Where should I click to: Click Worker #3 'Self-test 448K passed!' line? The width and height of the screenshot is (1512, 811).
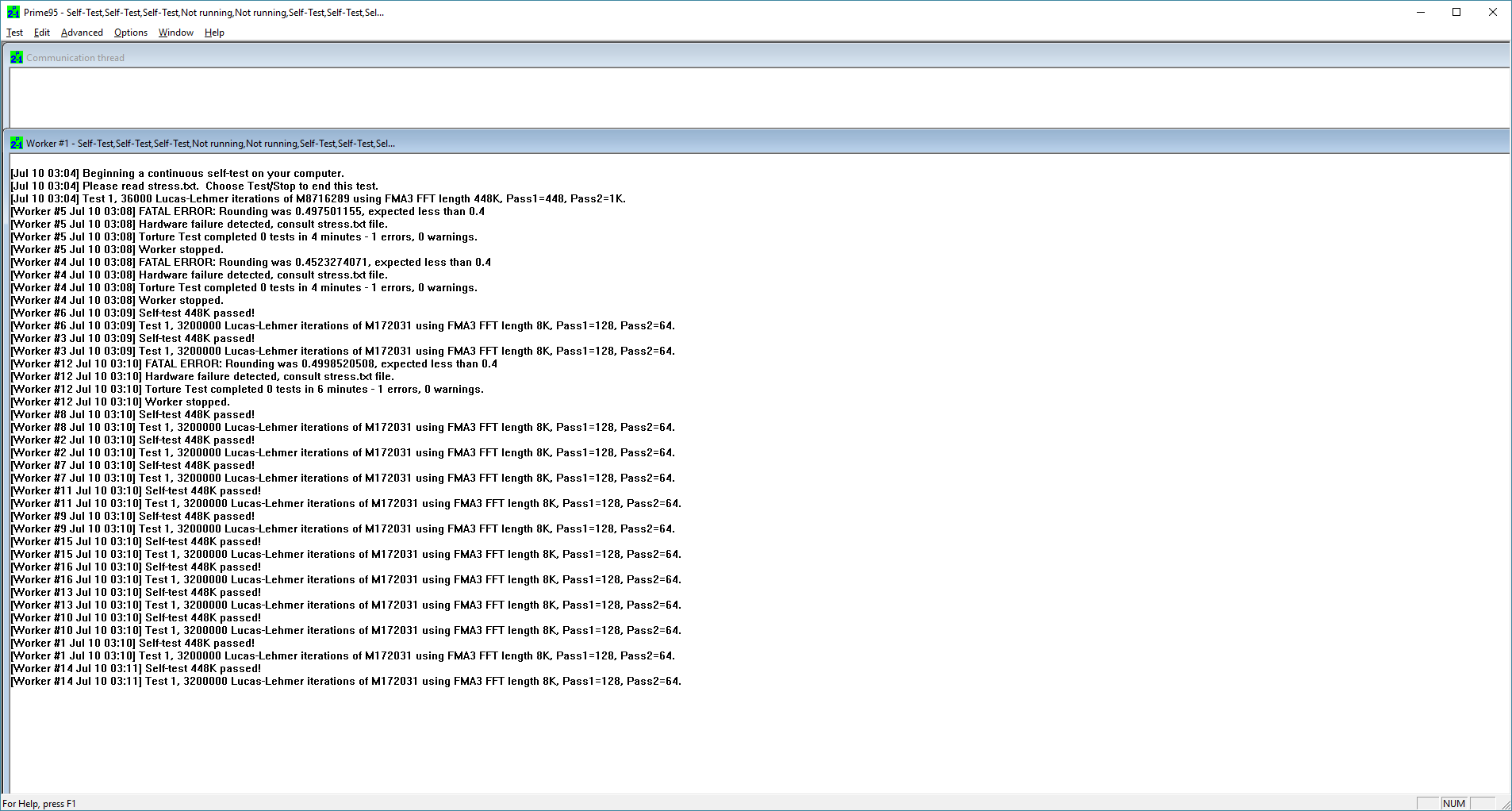click(x=132, y=338)
